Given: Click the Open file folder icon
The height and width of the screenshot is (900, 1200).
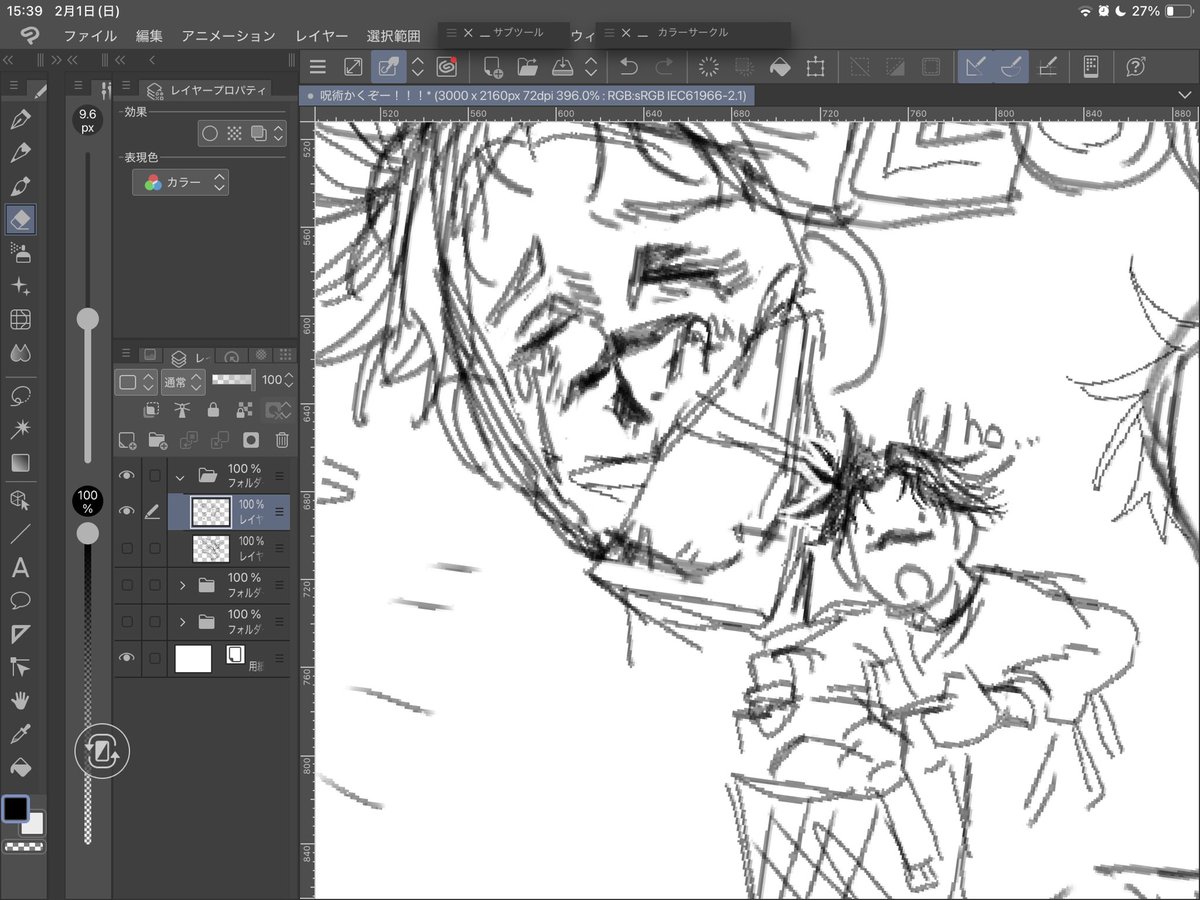Looking at the screenshot, I should pos(527,67).
